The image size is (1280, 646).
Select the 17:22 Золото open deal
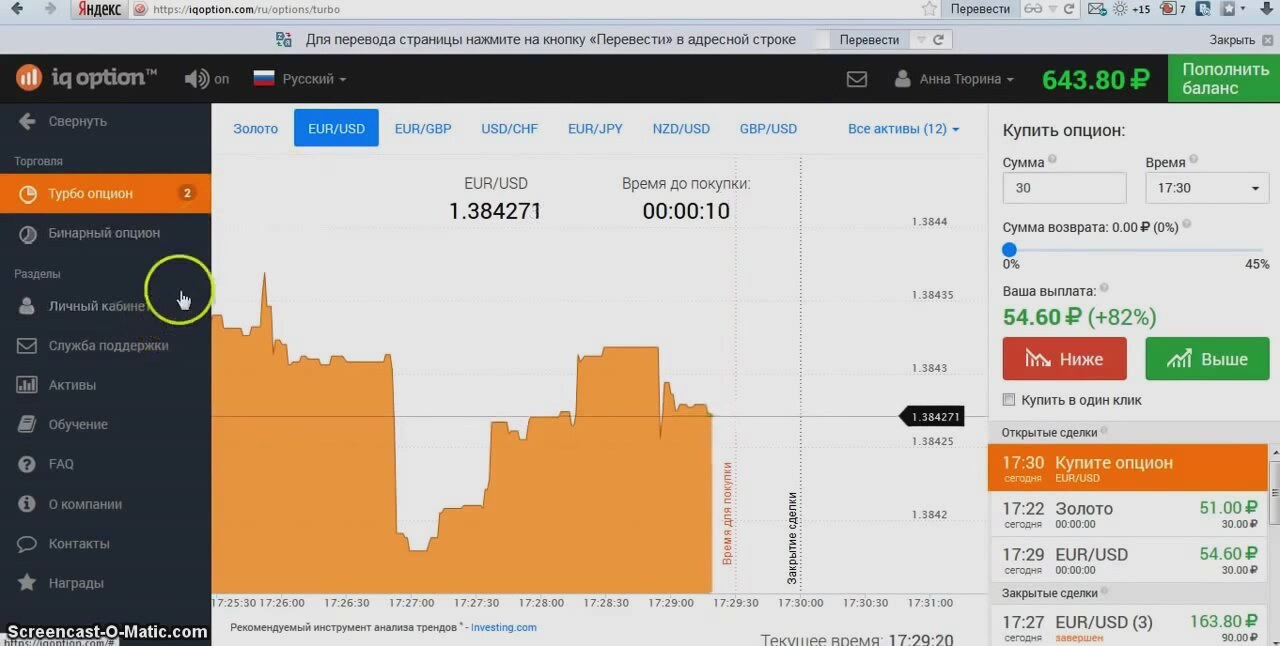coord(1128,514)
